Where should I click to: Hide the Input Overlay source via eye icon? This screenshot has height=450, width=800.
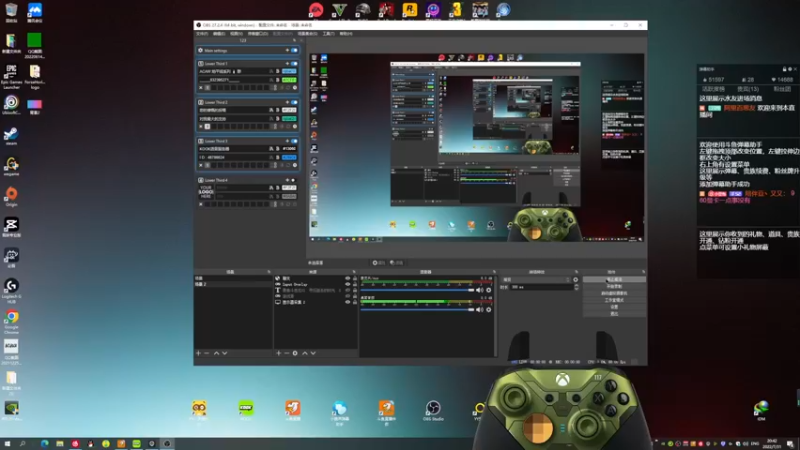tap(348, 284)
